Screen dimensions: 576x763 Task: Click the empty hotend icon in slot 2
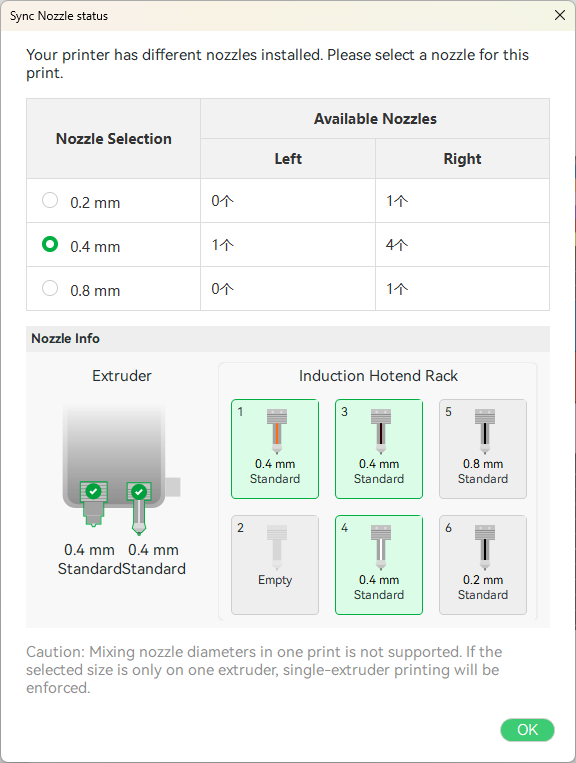coord(276,547)
